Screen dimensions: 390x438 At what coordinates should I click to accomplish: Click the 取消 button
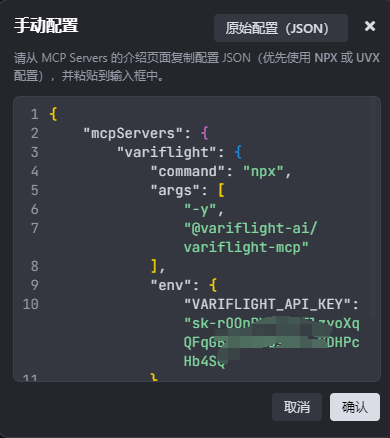297,407
